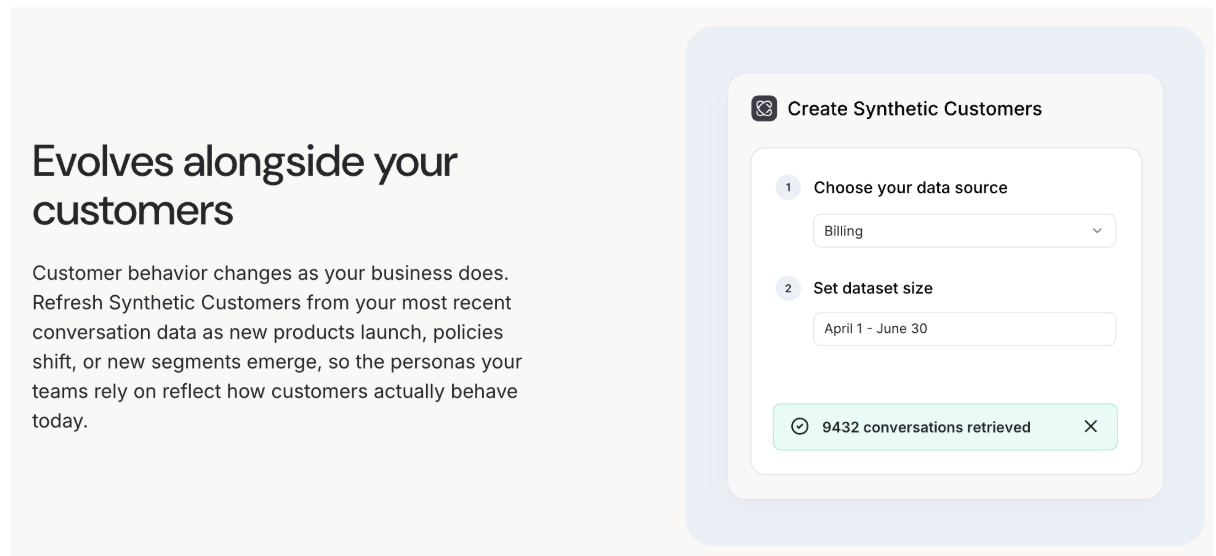Click the Synthetic Customers logo icon

click(x=764, y=108)
